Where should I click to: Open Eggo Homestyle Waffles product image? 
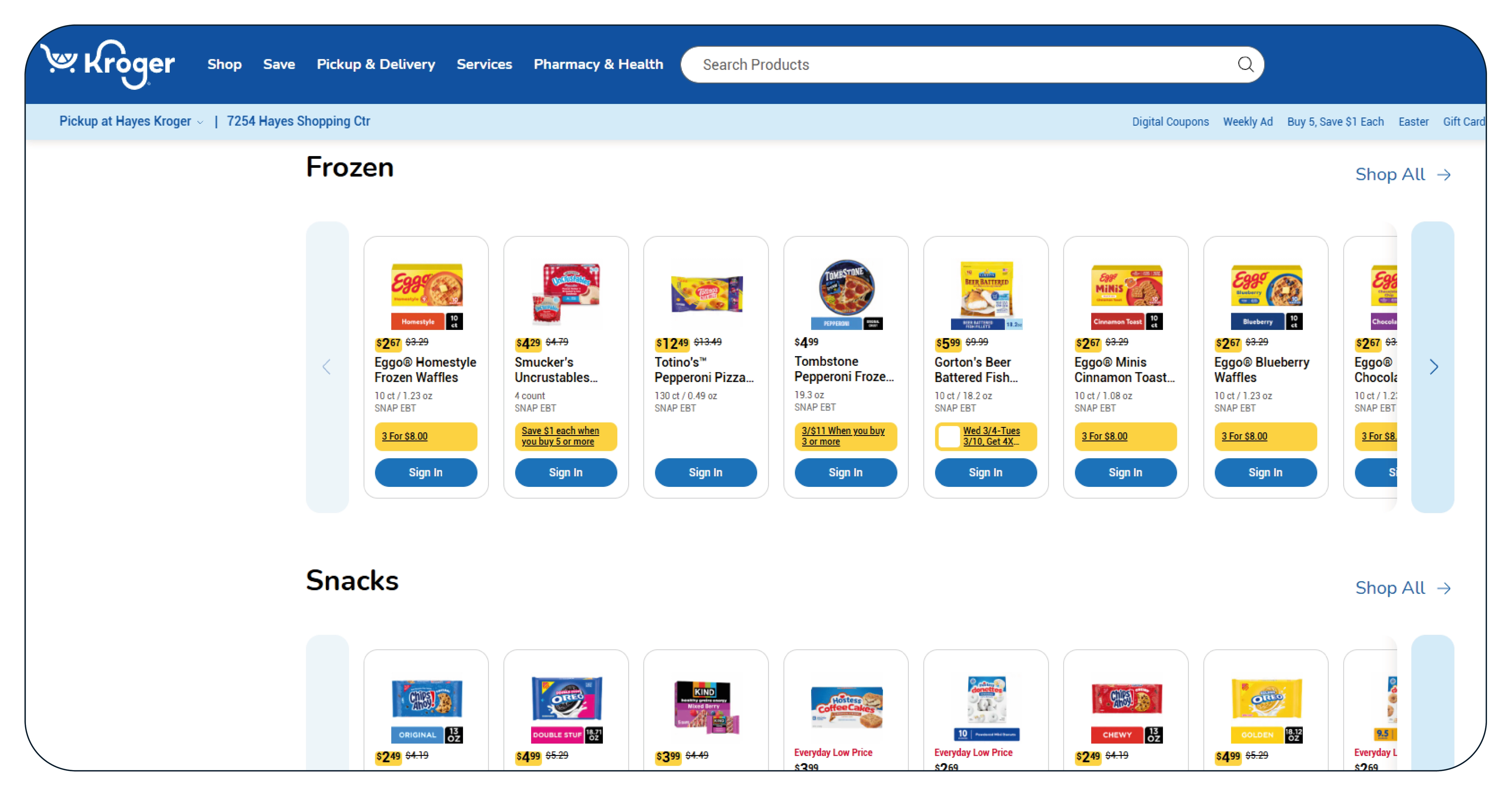[427, 293]
